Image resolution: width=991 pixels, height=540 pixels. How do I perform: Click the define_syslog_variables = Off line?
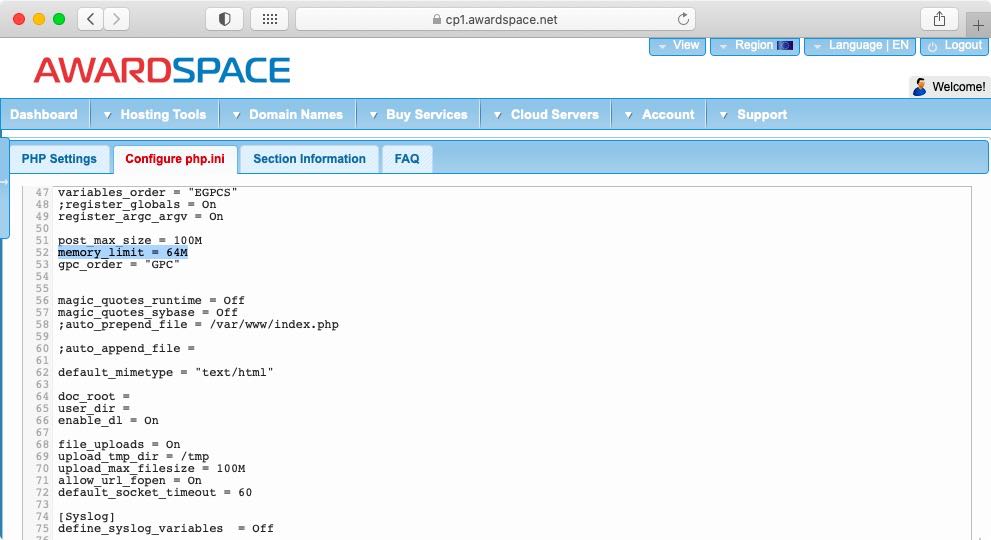tap(166, 529)
